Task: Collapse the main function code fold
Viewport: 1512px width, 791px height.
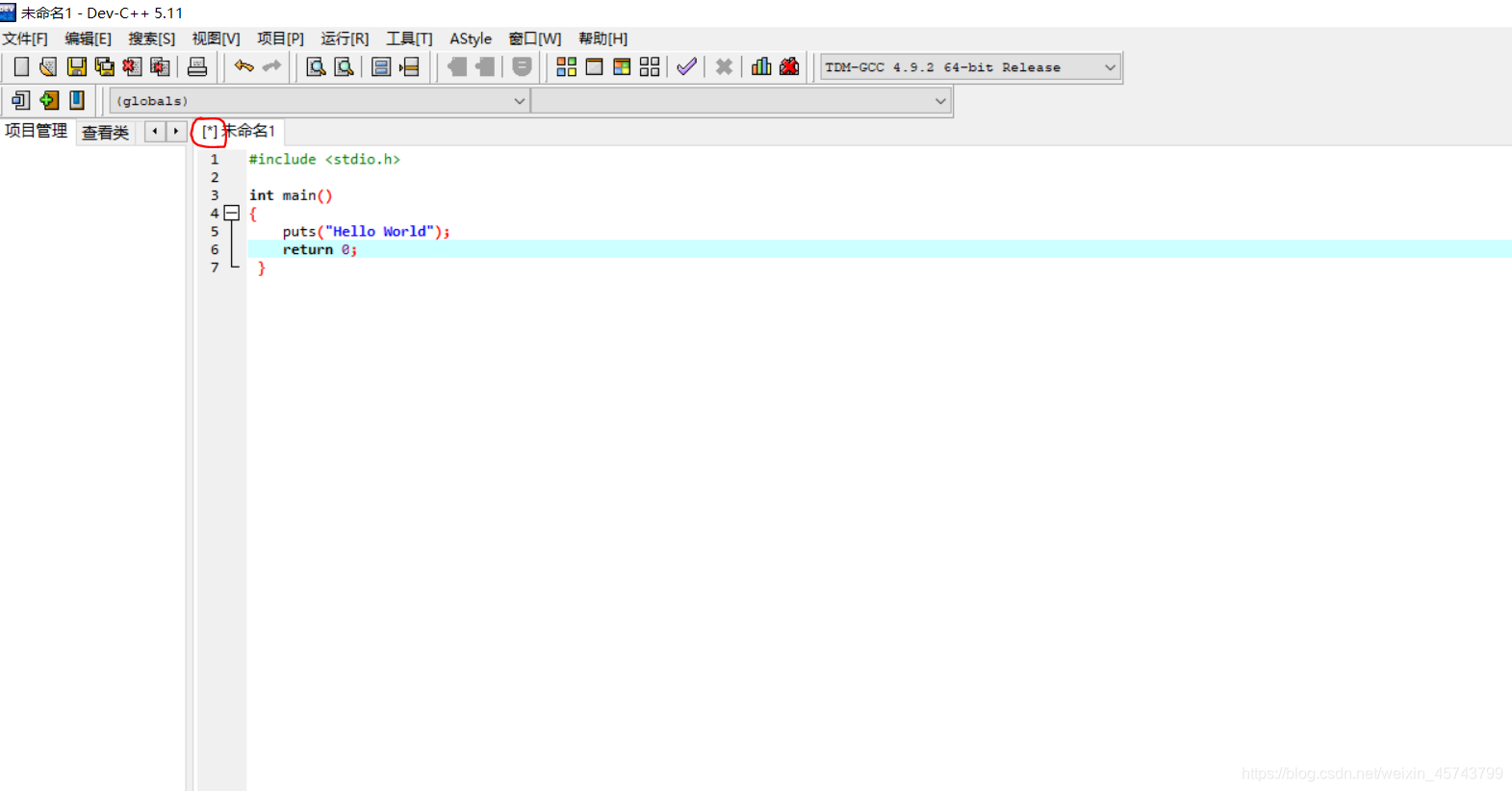Action: pos(232,213)
